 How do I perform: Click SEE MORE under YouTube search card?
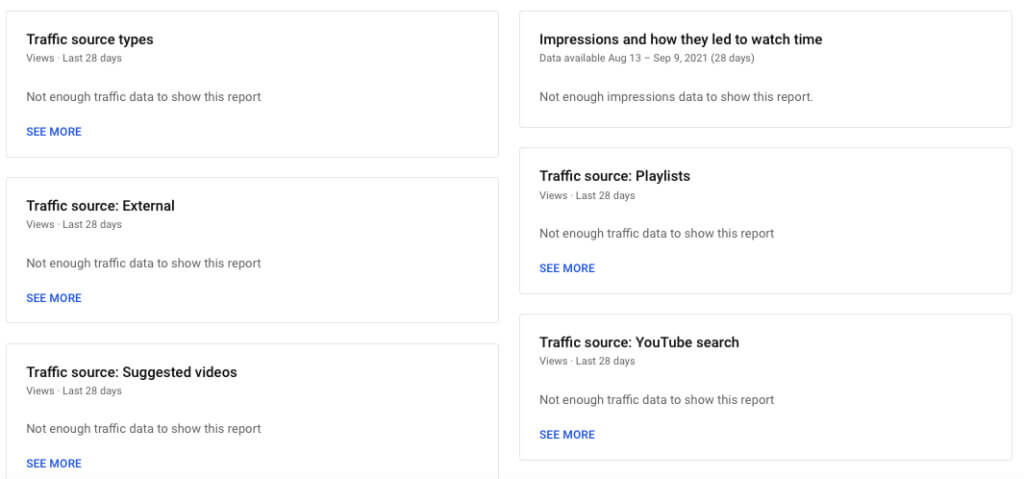(567, 435)
